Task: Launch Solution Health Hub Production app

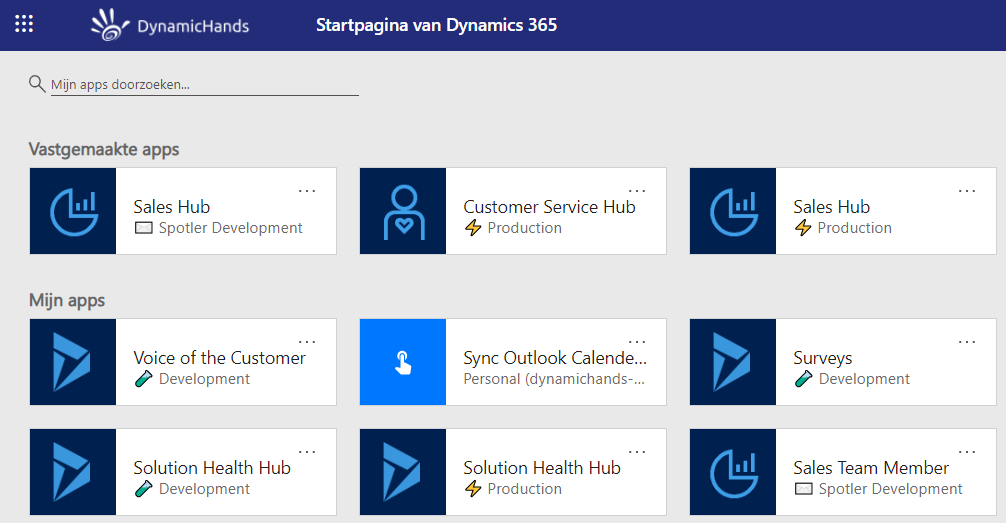Action: tap(542, 468)
